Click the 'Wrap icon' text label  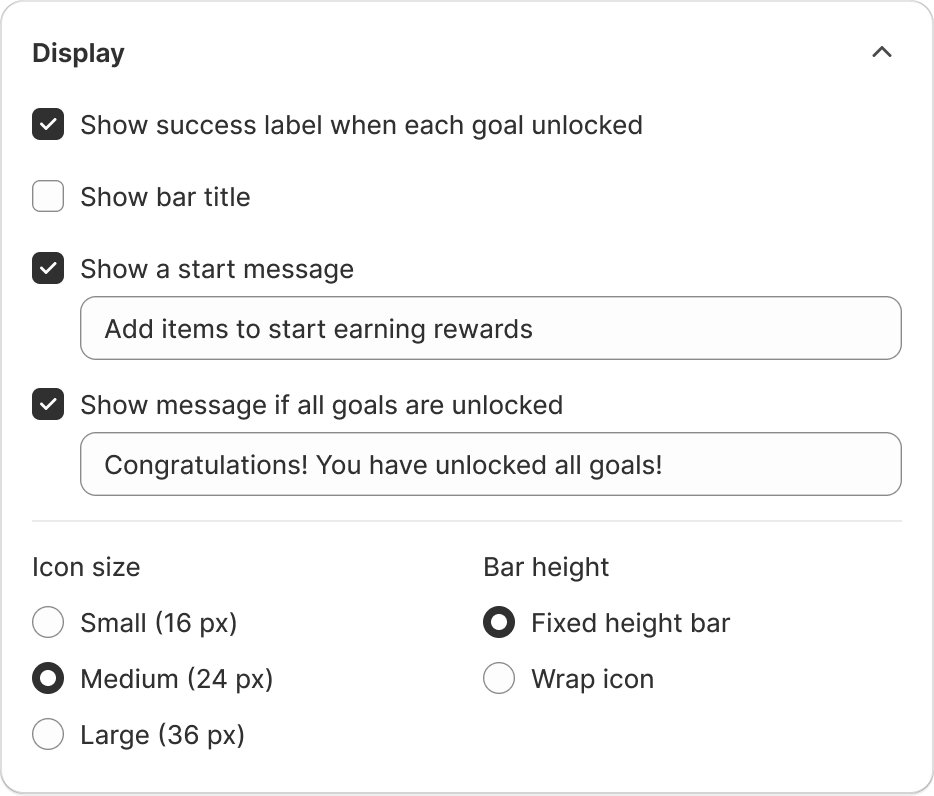(592, 679)
